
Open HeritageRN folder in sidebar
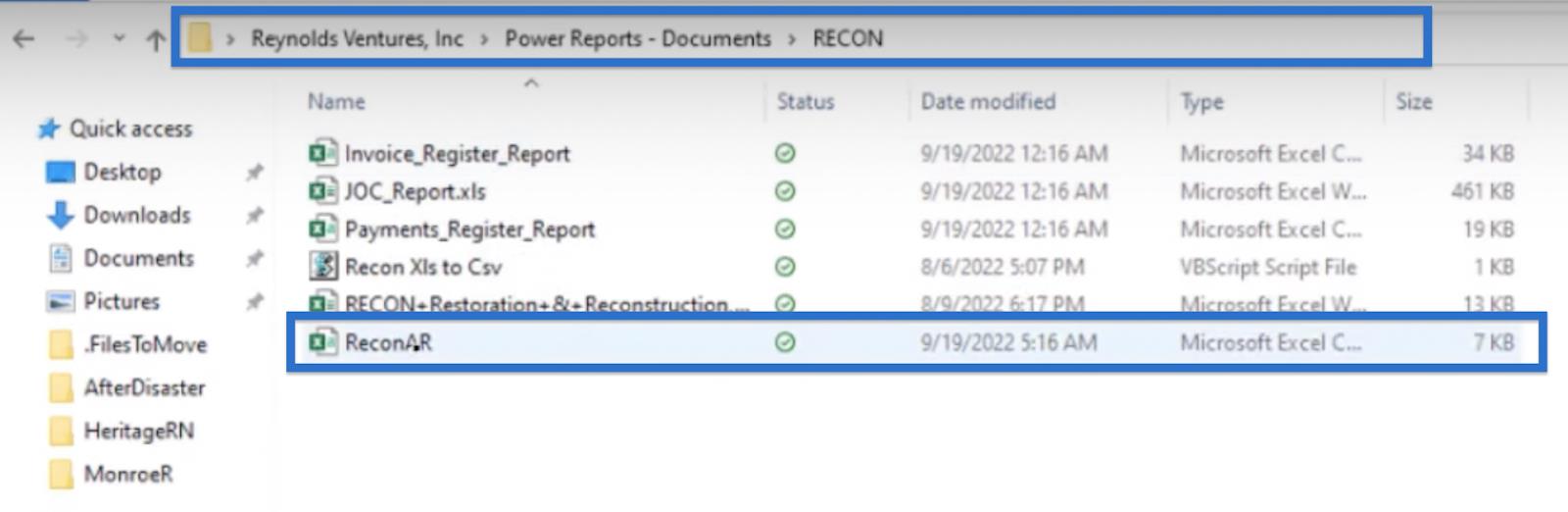[x=139, y=431]
